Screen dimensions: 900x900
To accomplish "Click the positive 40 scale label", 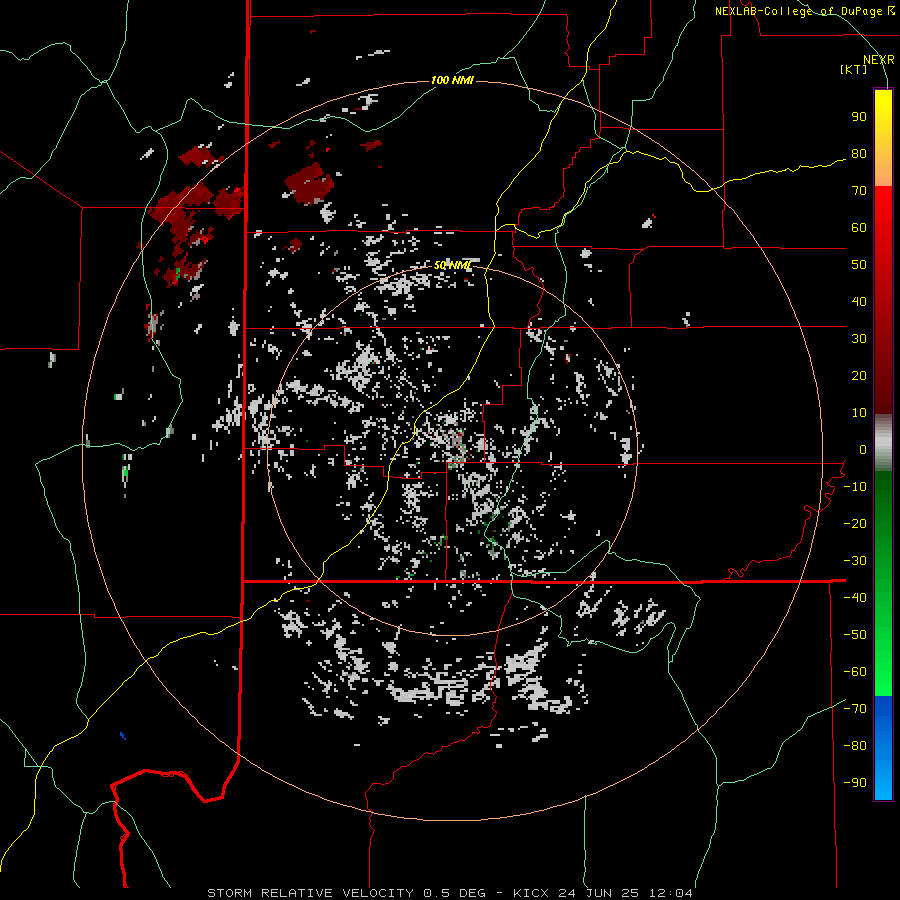I will coord(859,302).
